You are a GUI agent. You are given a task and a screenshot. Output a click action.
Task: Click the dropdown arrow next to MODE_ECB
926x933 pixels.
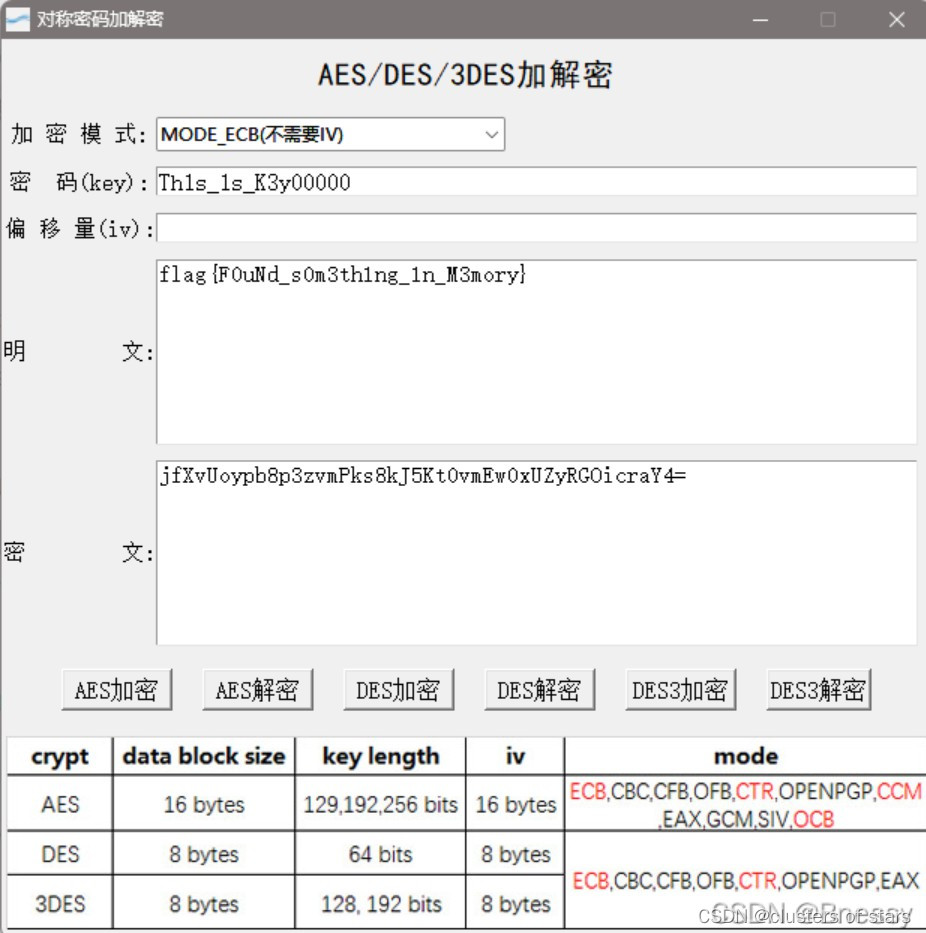[491, 134]
